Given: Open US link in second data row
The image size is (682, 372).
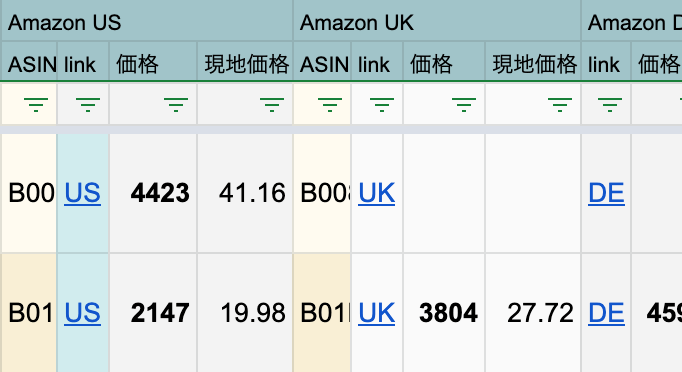Looking at the screenshot, I should click(x=83, y=313).
